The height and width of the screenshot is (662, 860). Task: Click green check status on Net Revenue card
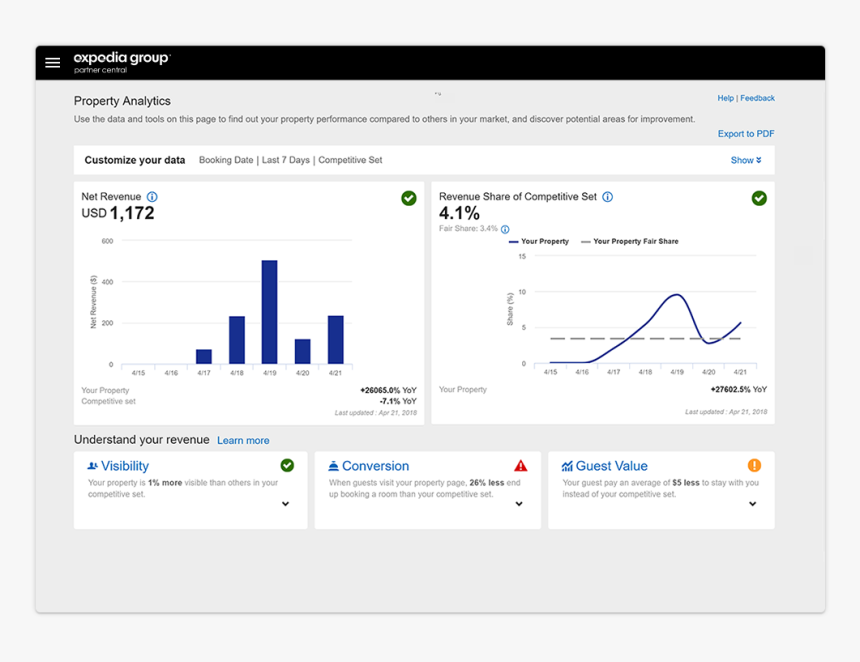[409, 198]
